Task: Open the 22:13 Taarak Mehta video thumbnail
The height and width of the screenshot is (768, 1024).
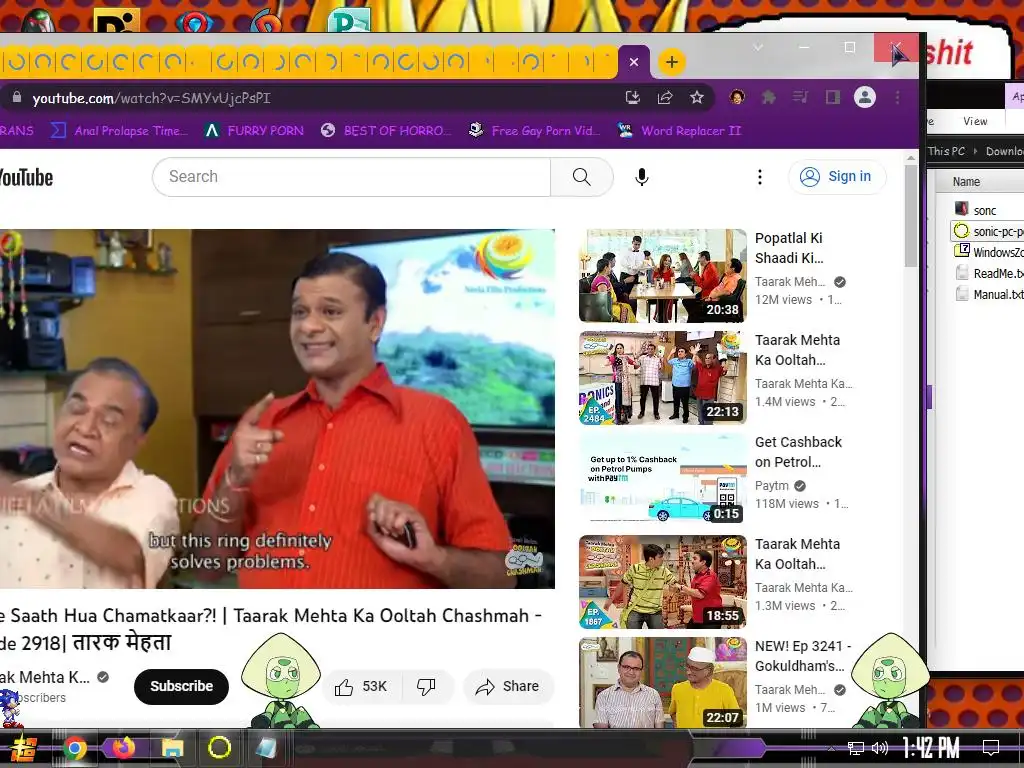Action: coord(662,377)
